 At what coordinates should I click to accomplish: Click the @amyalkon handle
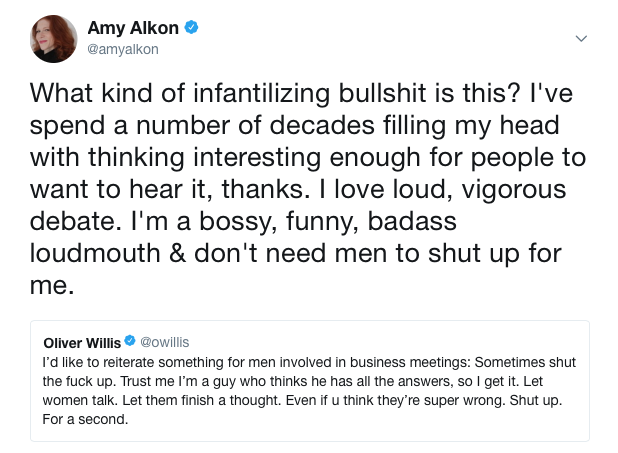click(124, 49)
